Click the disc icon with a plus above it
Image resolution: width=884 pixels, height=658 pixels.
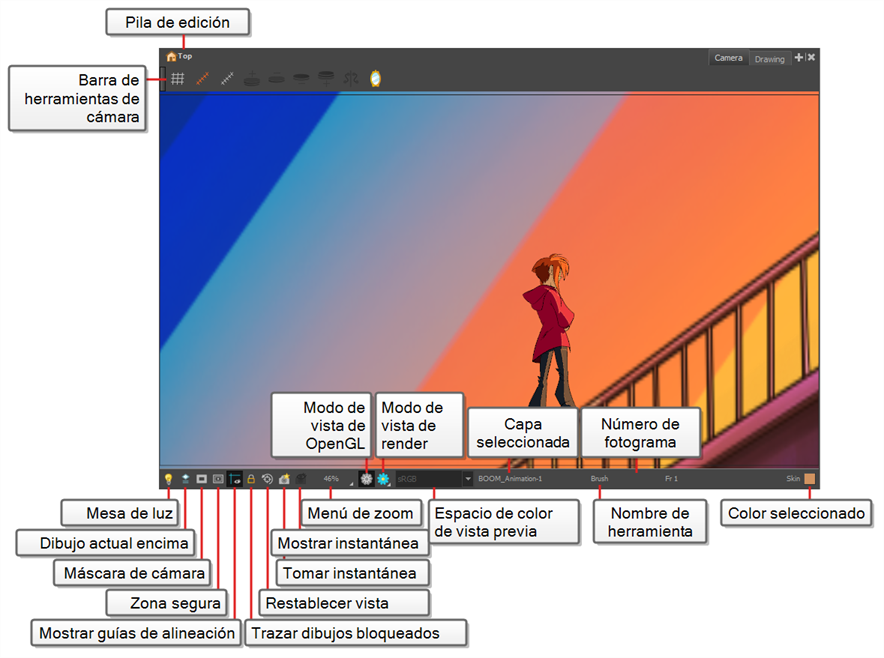coord(251,79)
